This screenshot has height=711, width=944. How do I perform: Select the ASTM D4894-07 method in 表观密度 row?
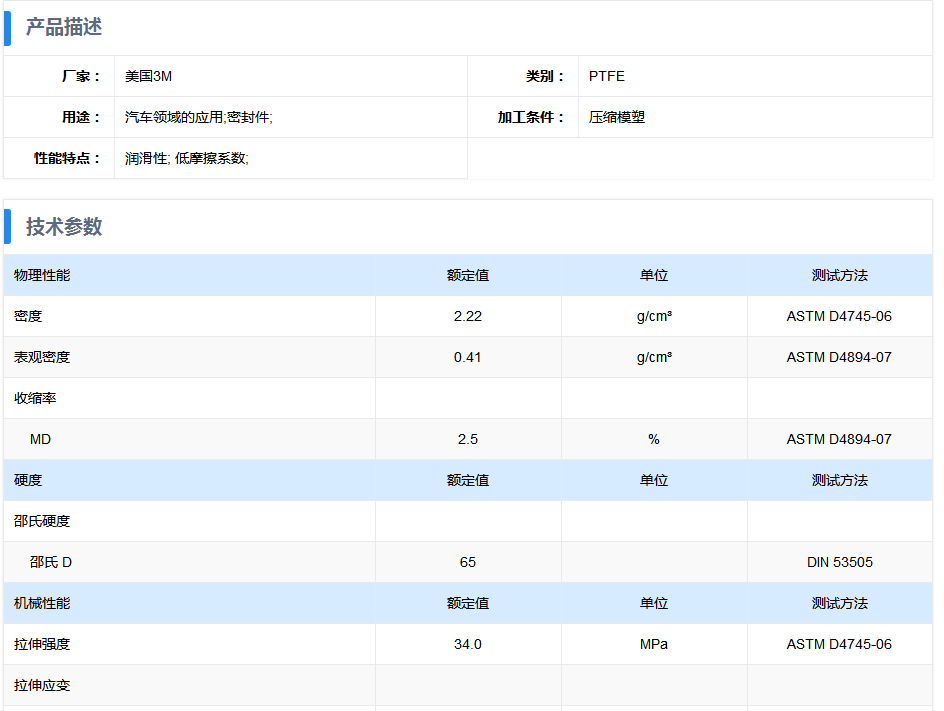pos(839,357)
